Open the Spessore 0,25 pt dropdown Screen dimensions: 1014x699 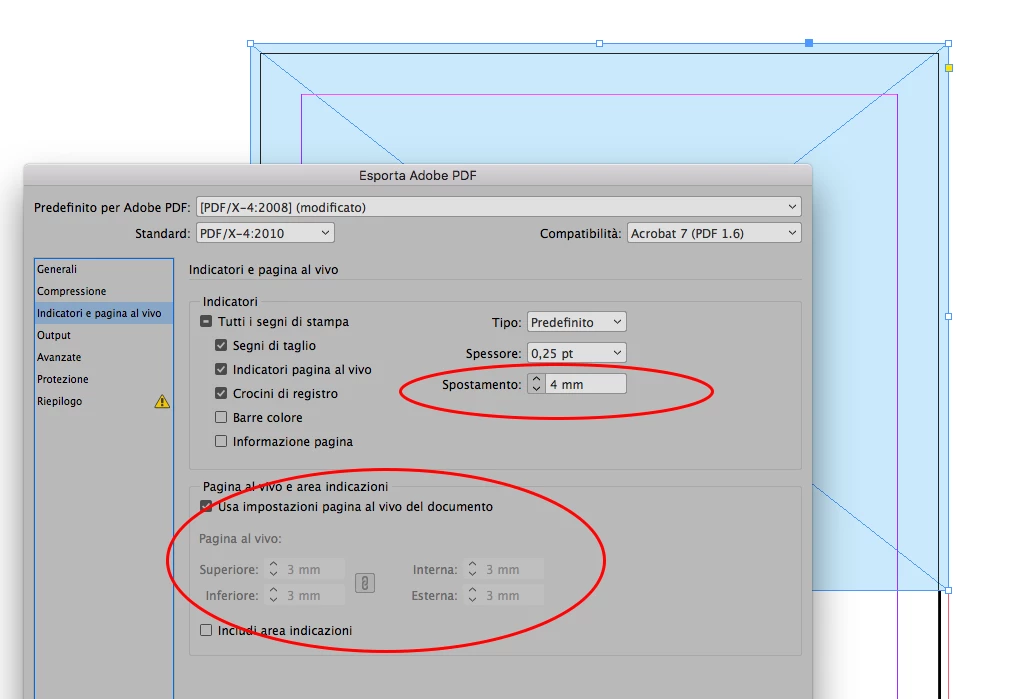(x=577, y=353)
